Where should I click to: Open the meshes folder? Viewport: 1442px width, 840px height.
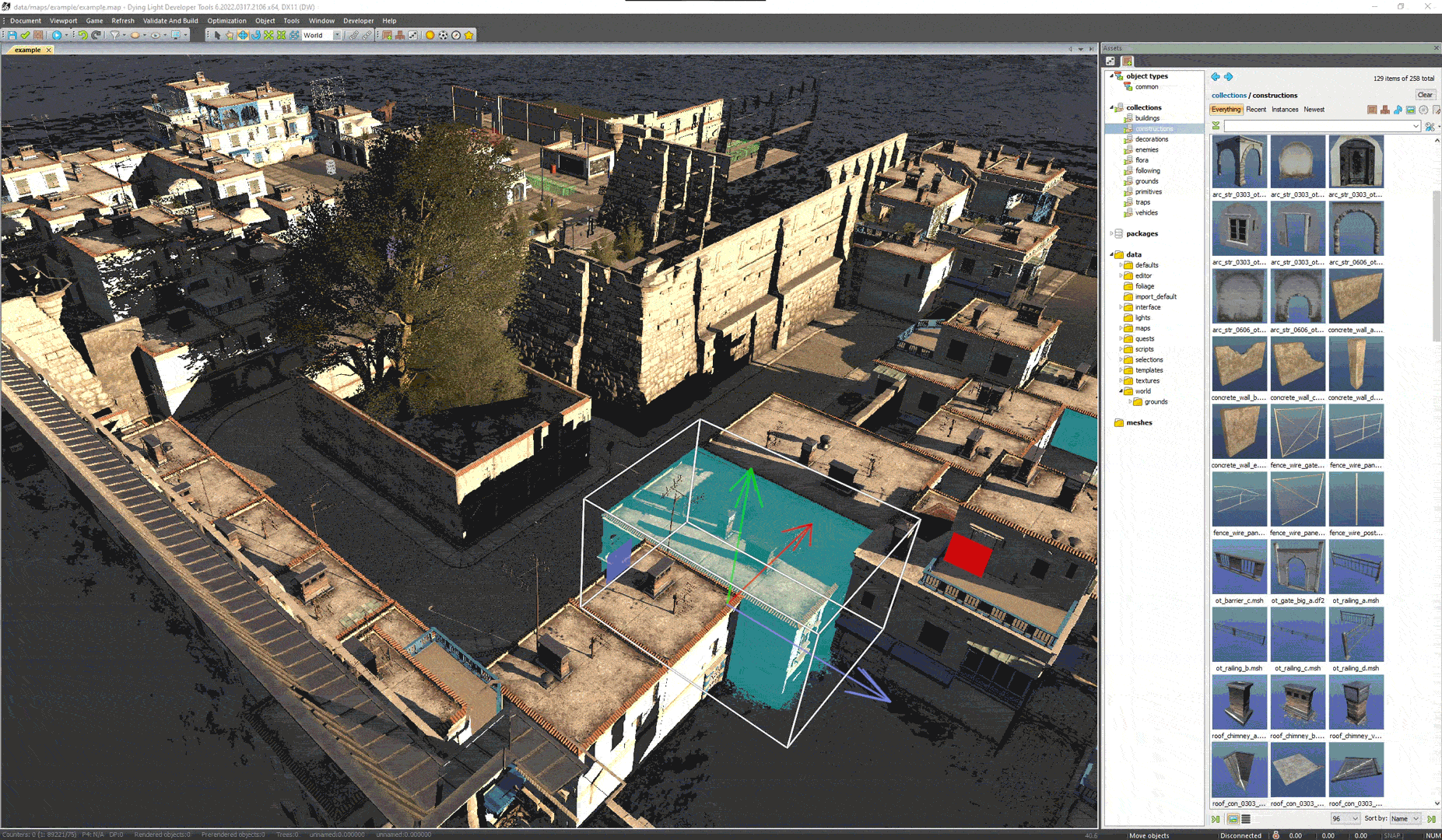pos(1139,422)
